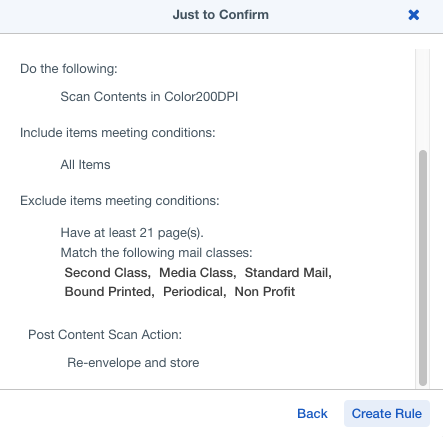Image resolution: width=443 pixels, height=437 pixels.
Task: Click the Media Class mail class
Action: (196, 273)
